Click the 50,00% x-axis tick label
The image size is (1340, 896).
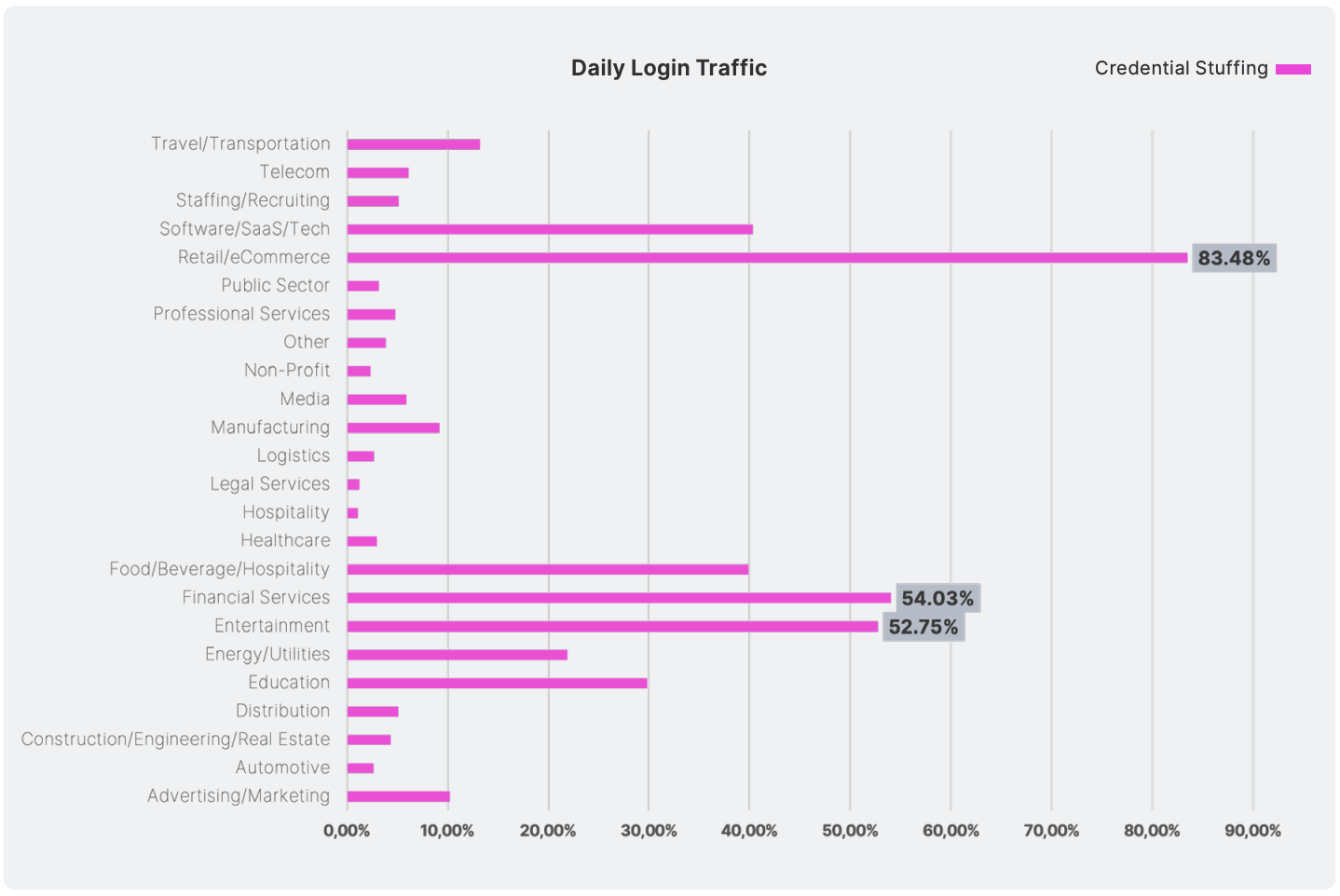point(850,831)
